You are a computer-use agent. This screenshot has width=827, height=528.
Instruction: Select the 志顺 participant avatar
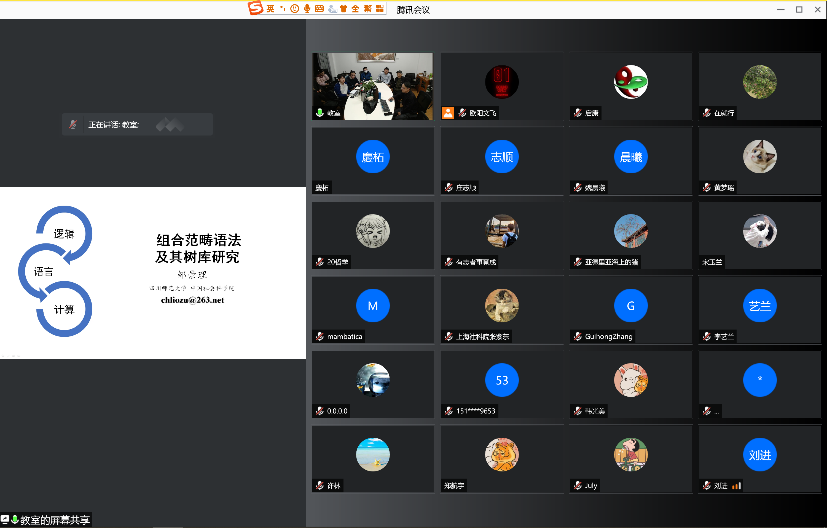coord(500,156)
